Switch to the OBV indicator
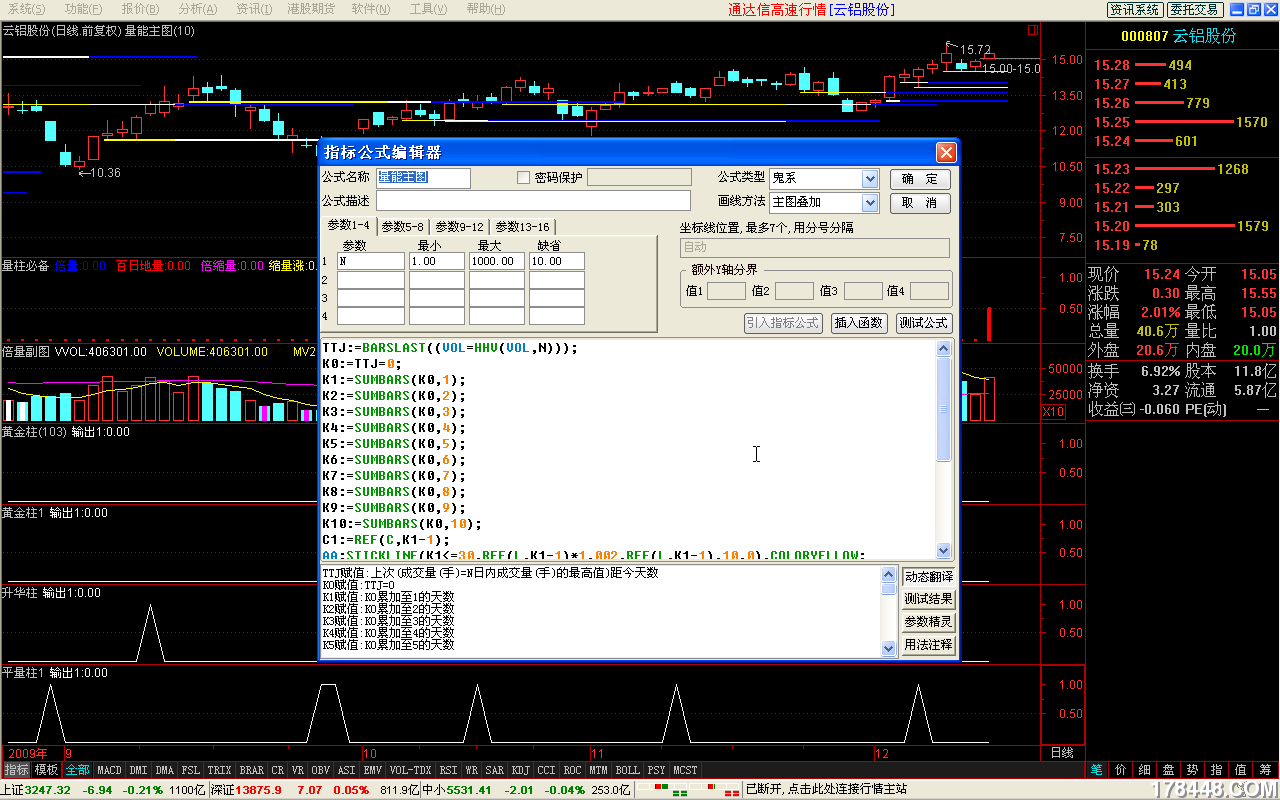Image resolution: width=1280 pixels, height=800 pixels. (x=321, y=770)
